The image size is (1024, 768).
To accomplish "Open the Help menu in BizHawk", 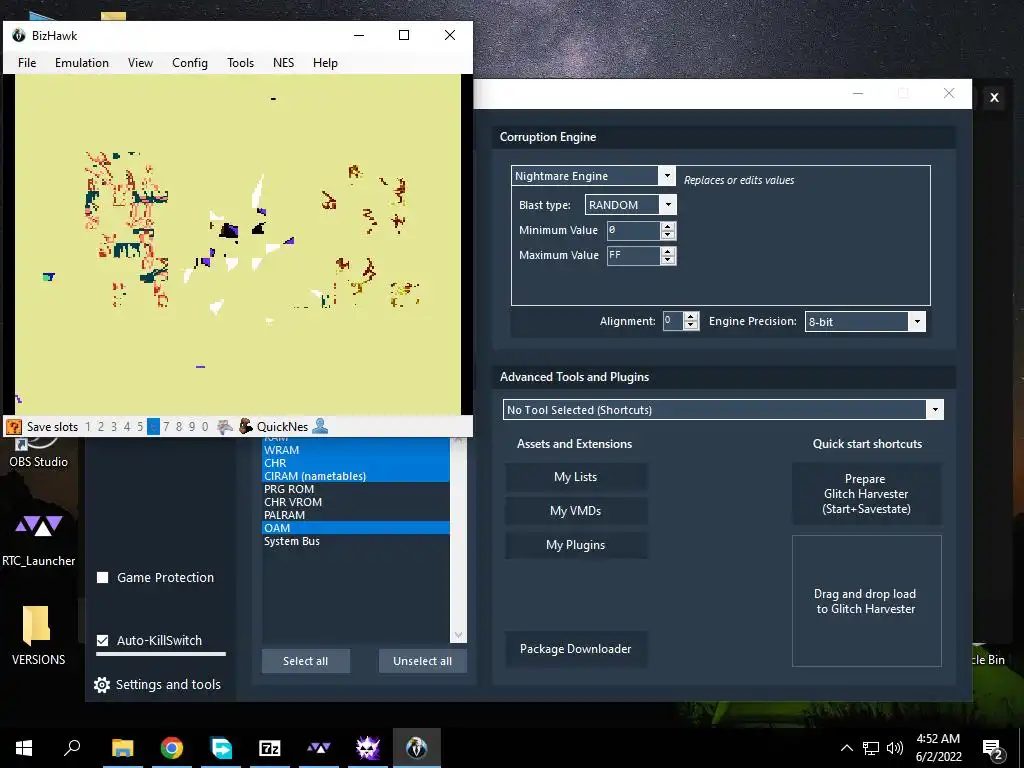I will coord(325,63).
